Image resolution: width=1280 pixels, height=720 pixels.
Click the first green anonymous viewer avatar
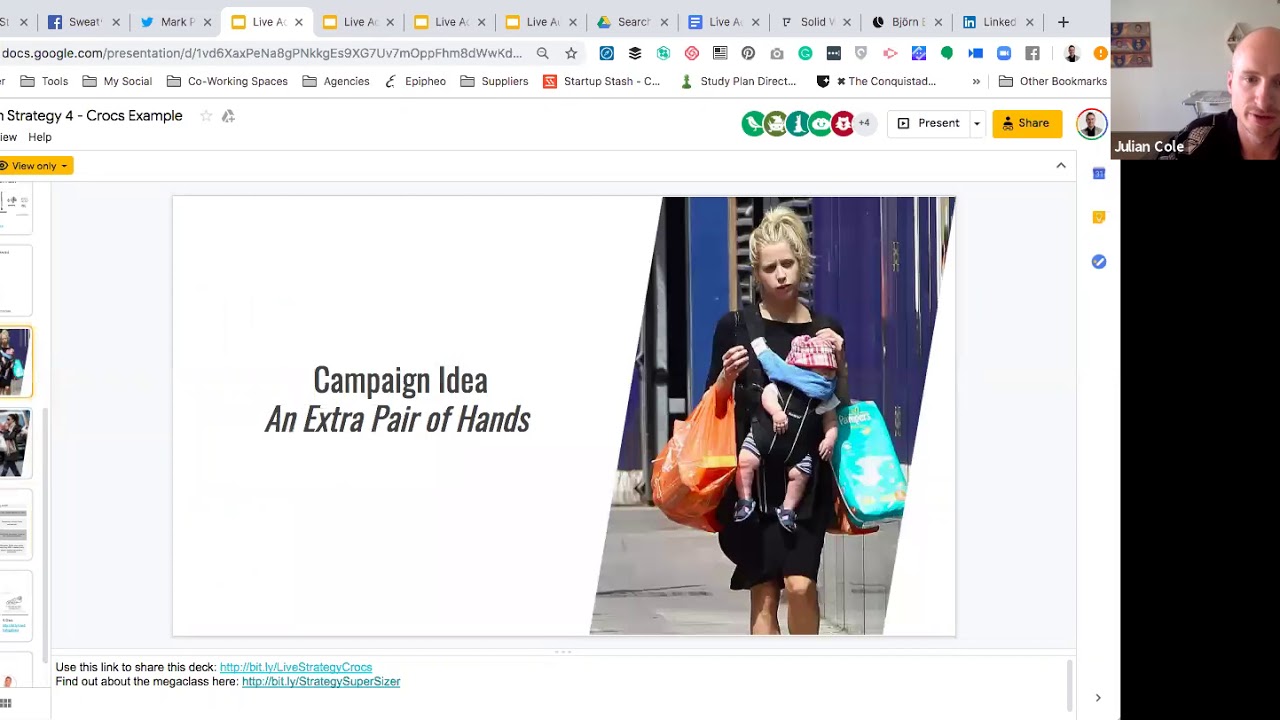click(753, 123)
